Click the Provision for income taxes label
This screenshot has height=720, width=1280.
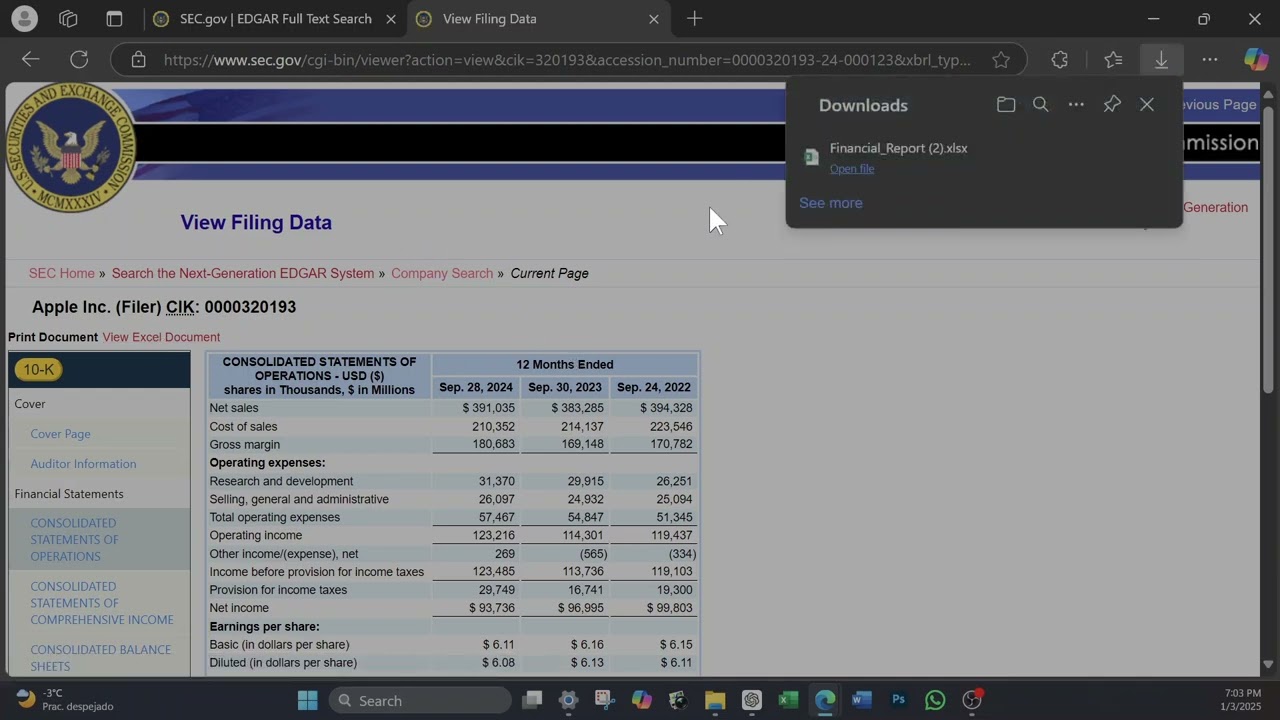[278, 590]
